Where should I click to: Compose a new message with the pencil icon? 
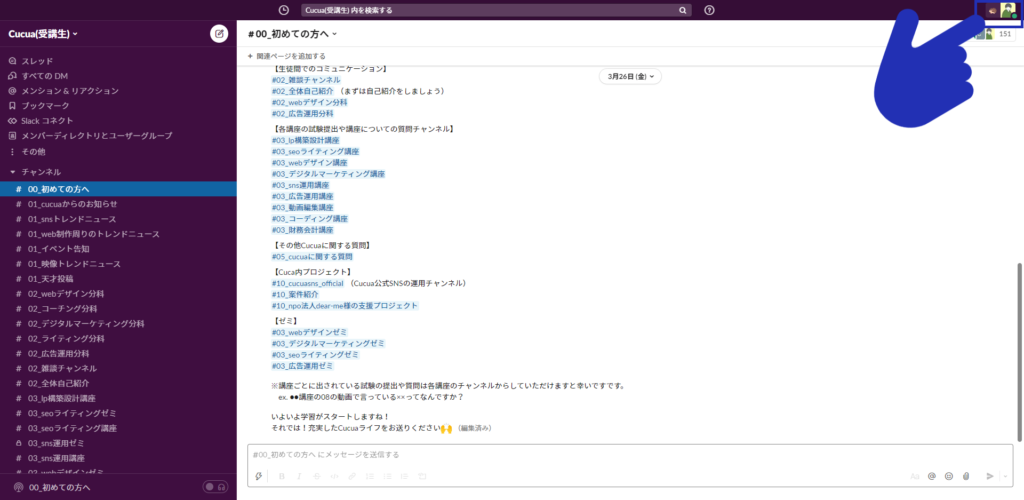pyautogui.click(x=219, y=33)
